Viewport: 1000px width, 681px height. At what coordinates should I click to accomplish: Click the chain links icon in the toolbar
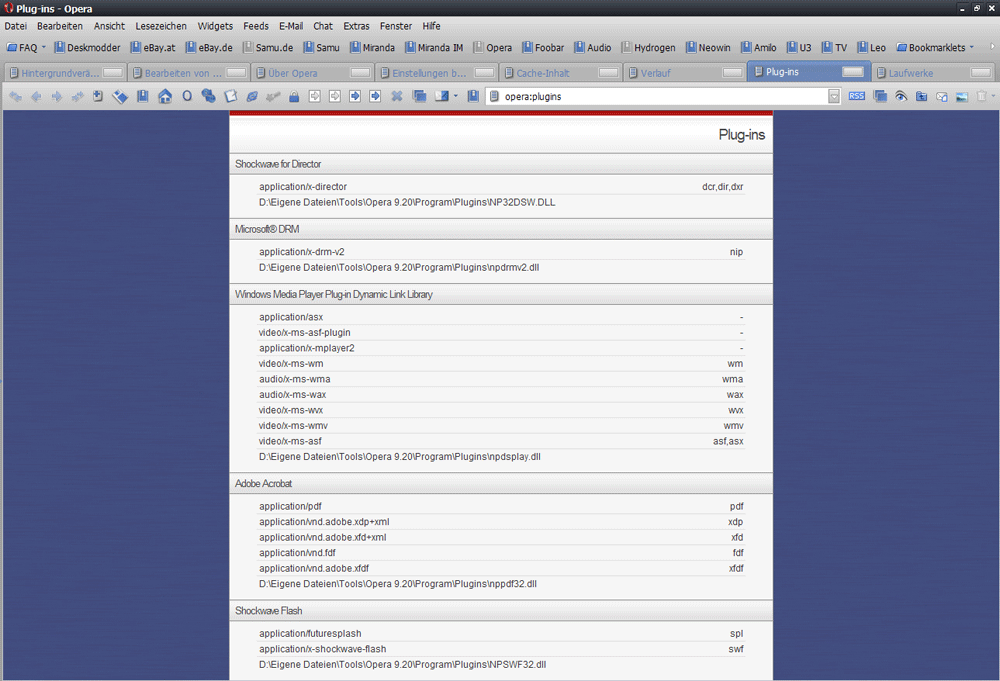[x=208, y=96]
